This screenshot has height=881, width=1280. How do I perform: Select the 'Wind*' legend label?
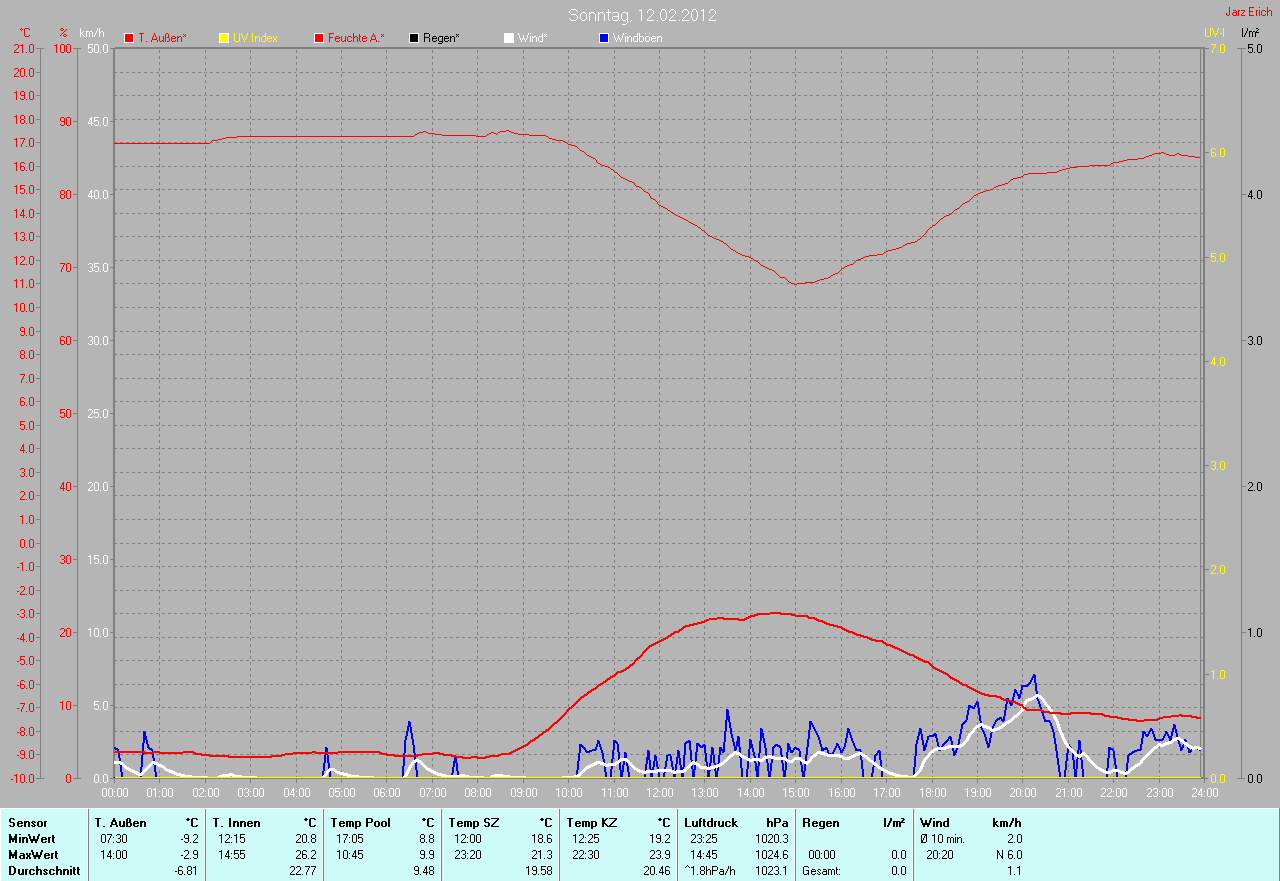click(532, 38)
